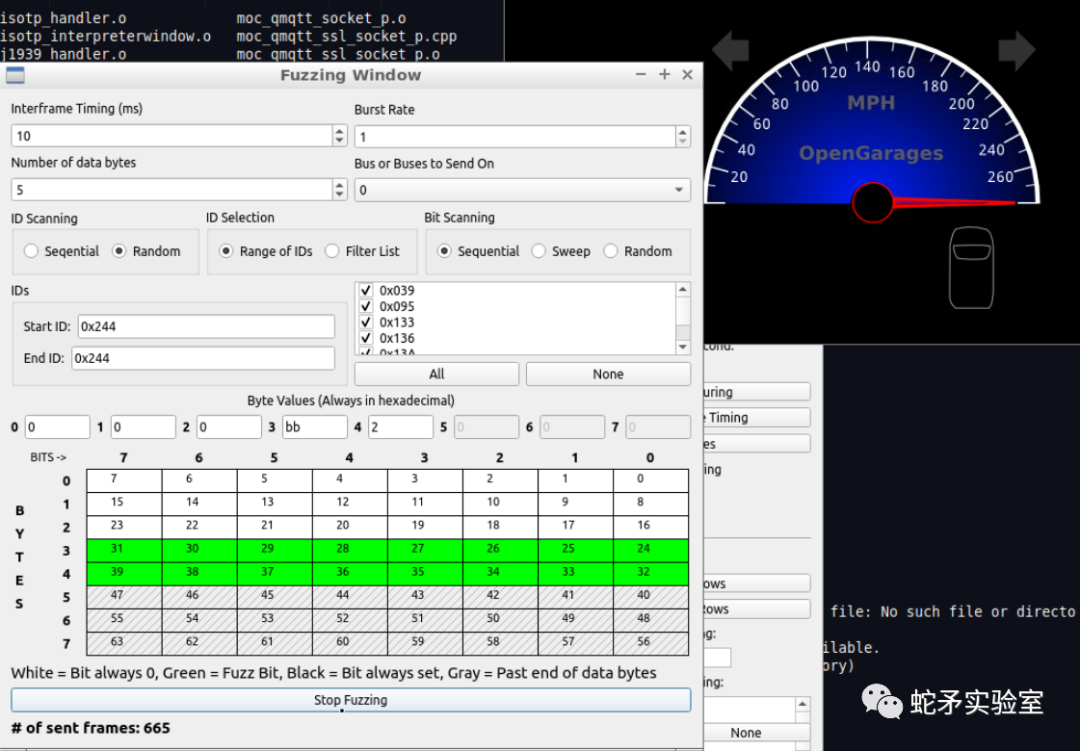Click the speedometer needle hub

pos(872,203)
